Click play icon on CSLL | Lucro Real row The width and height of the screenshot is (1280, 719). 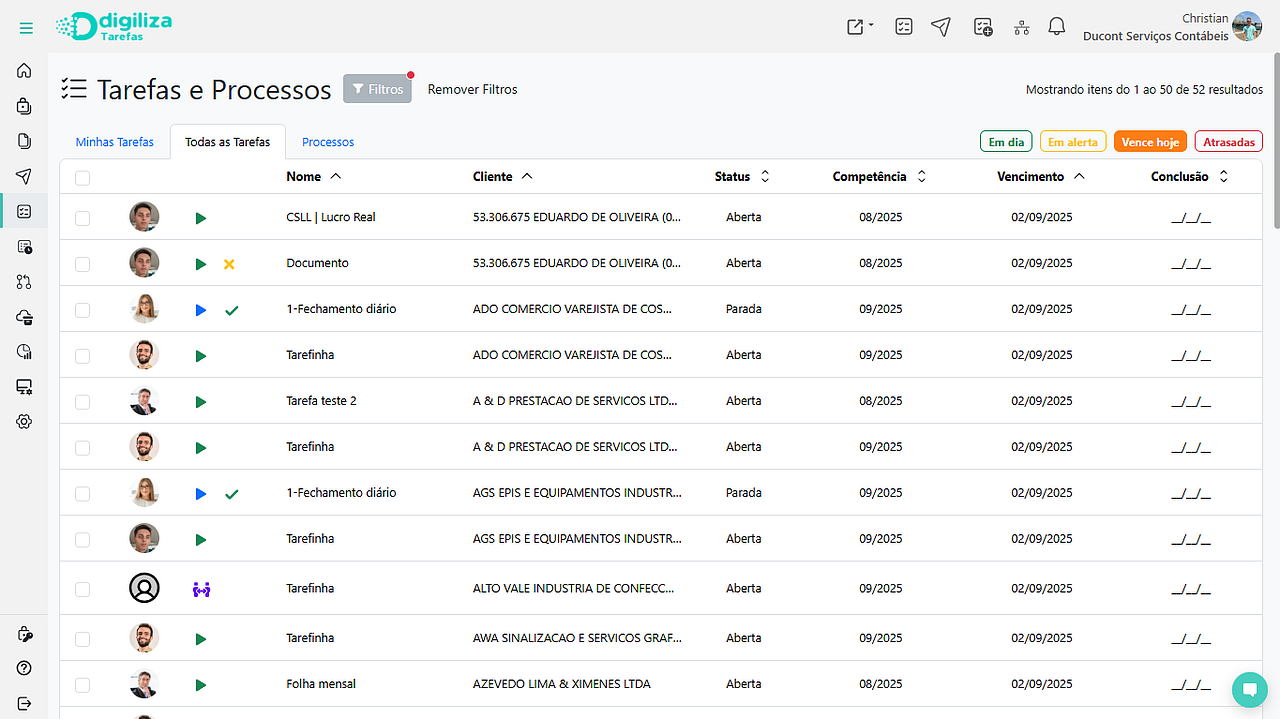201,218
